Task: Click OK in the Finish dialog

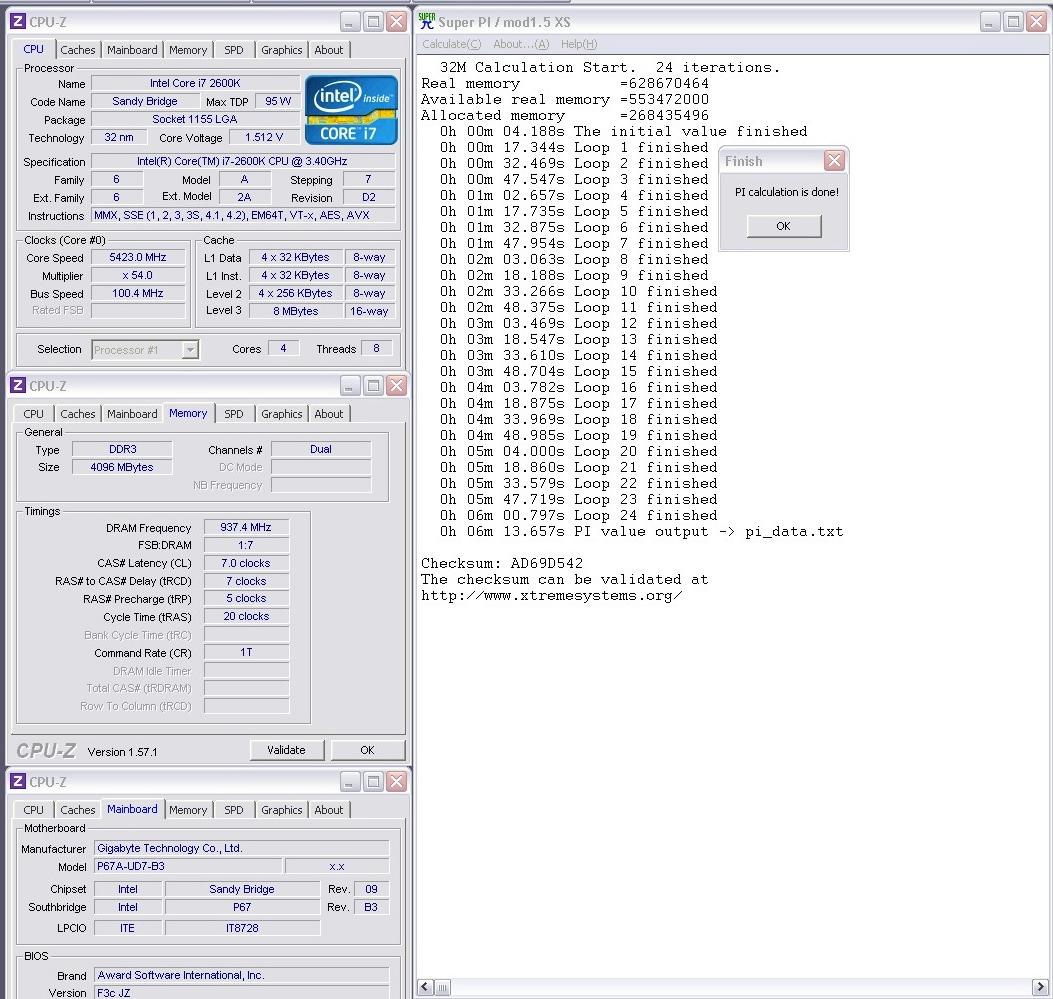Action: pos(784,226)
